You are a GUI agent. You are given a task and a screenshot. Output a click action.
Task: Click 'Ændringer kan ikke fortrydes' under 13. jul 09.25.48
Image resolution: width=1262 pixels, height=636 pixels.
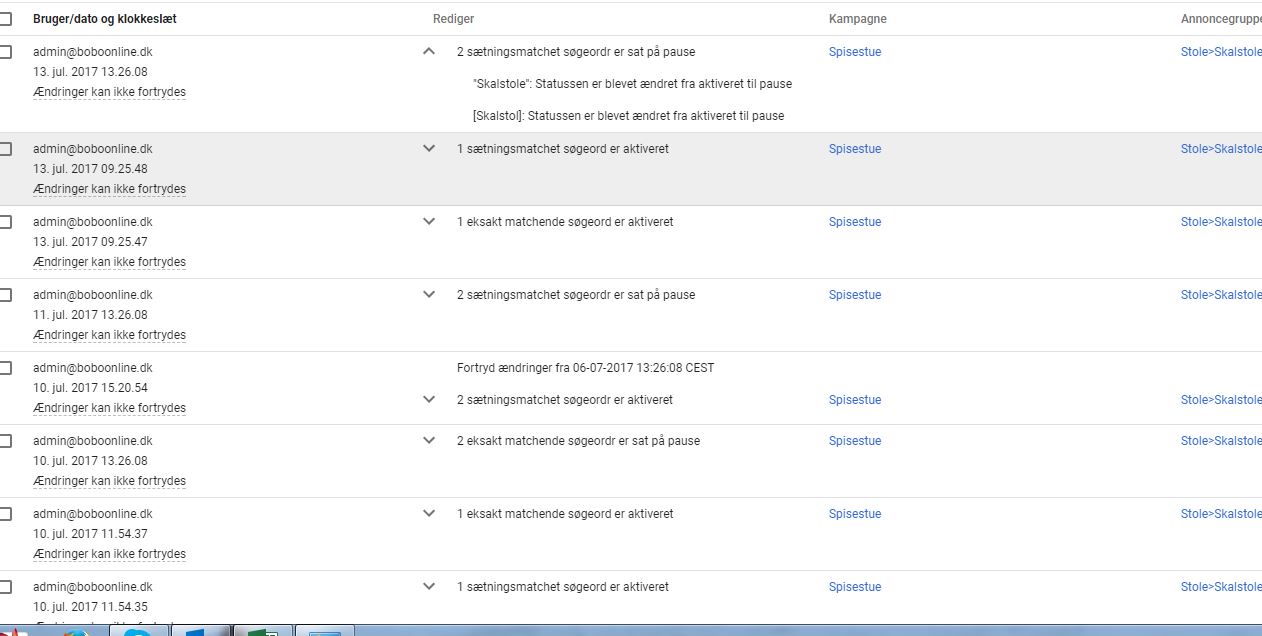click(109, 189)
